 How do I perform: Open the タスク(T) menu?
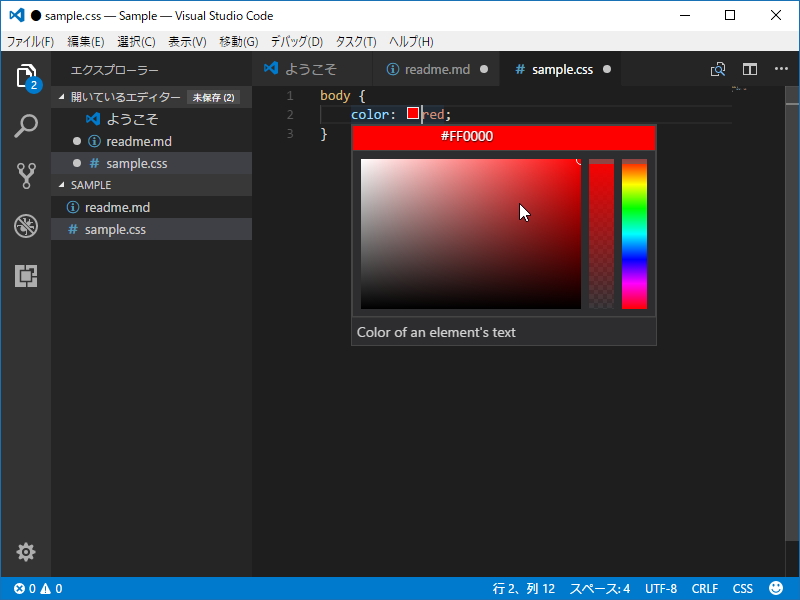coord(356,41)
